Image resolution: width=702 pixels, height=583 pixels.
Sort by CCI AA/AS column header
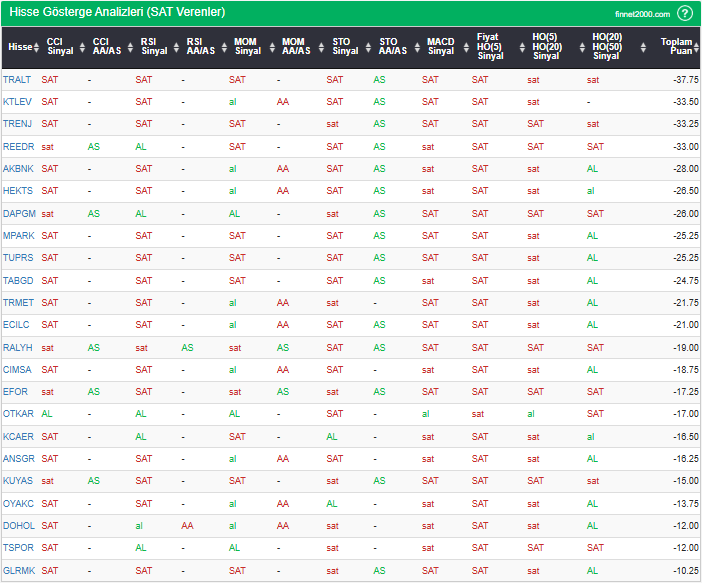pyautogui.click(x=107, y=46)
